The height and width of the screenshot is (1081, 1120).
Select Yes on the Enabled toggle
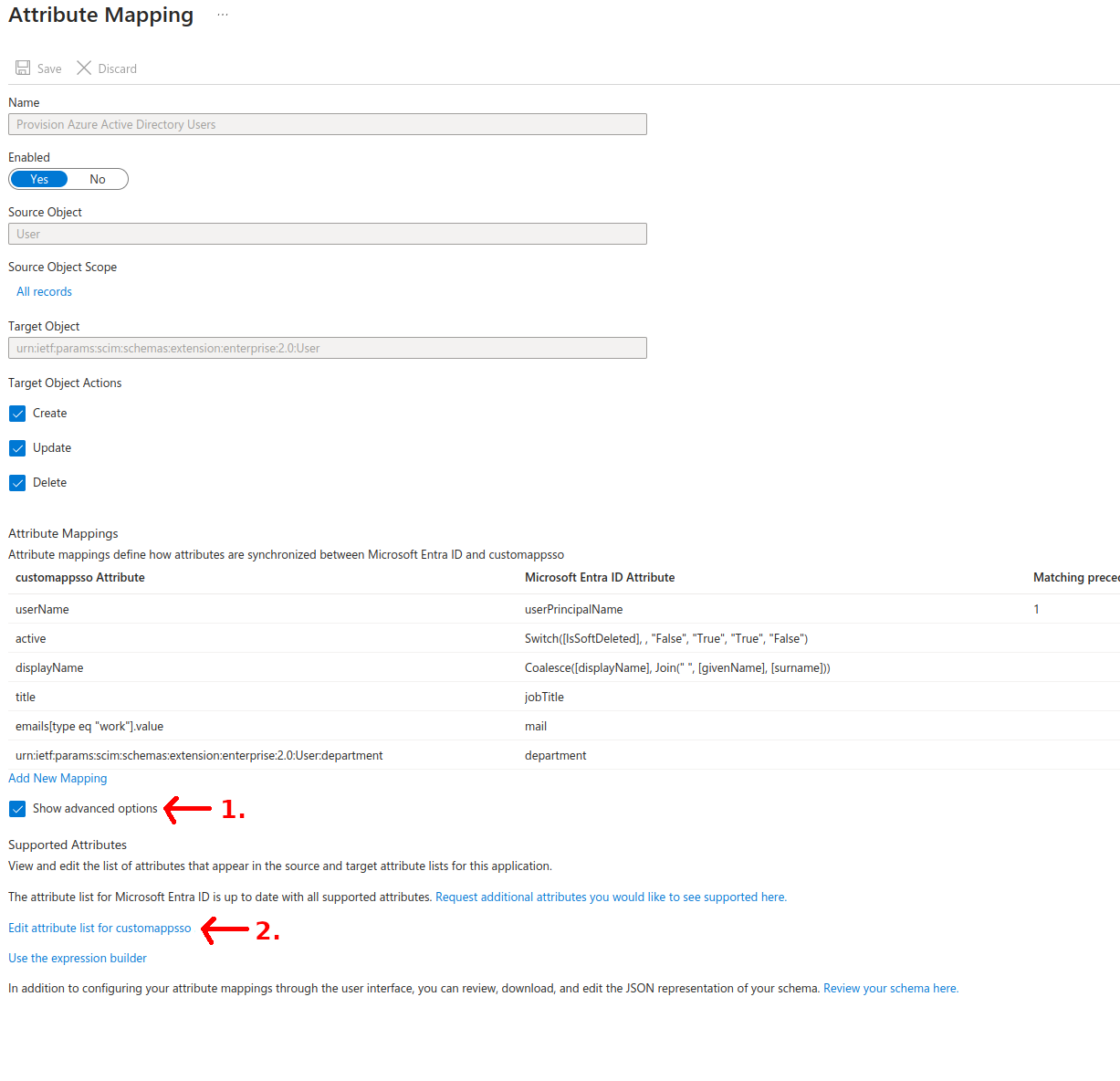point(39,179)
